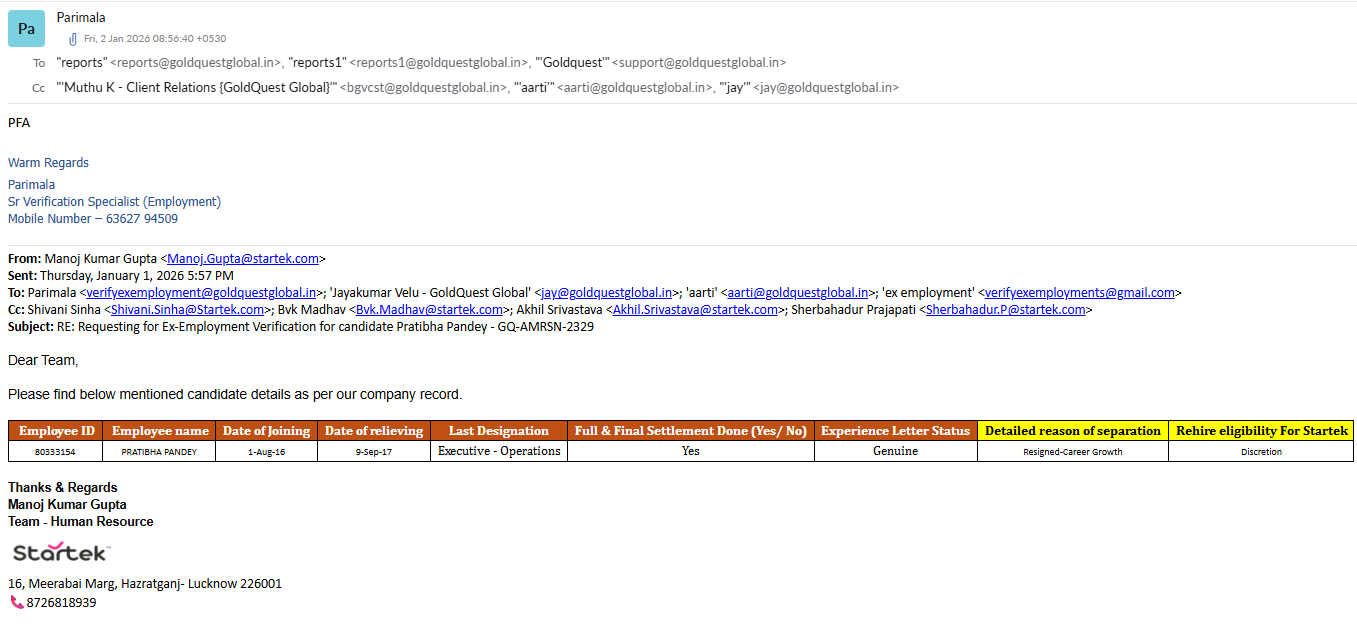The width and height of the screenshot is (1357, 627).
Task: Click the paperclip attachment icon
Action: pyautogui.click(x=72, y=39)
